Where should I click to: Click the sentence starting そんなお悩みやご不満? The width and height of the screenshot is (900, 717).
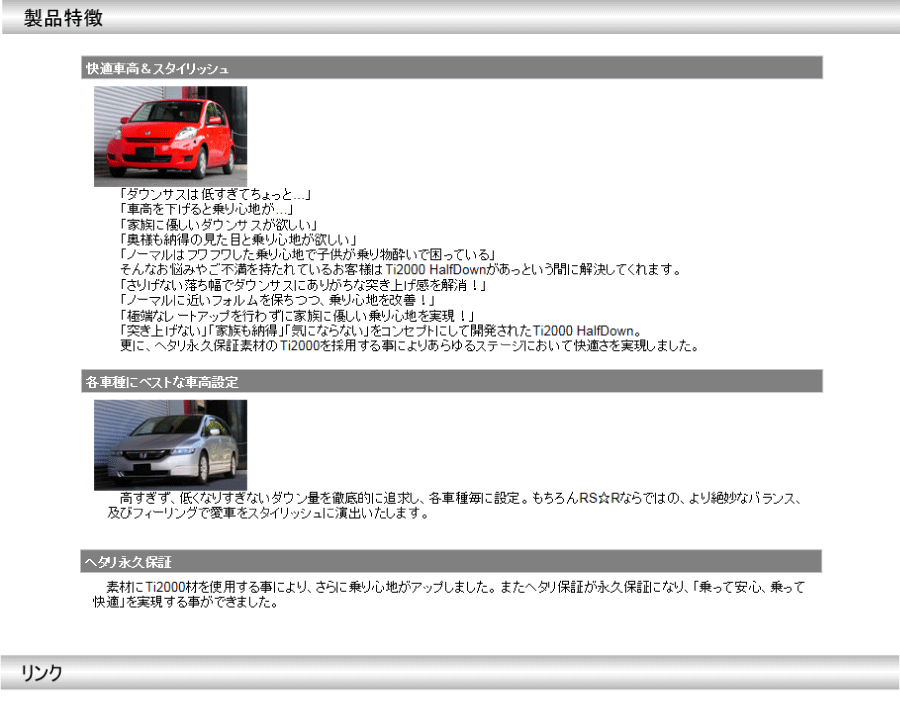pos(401,269)
